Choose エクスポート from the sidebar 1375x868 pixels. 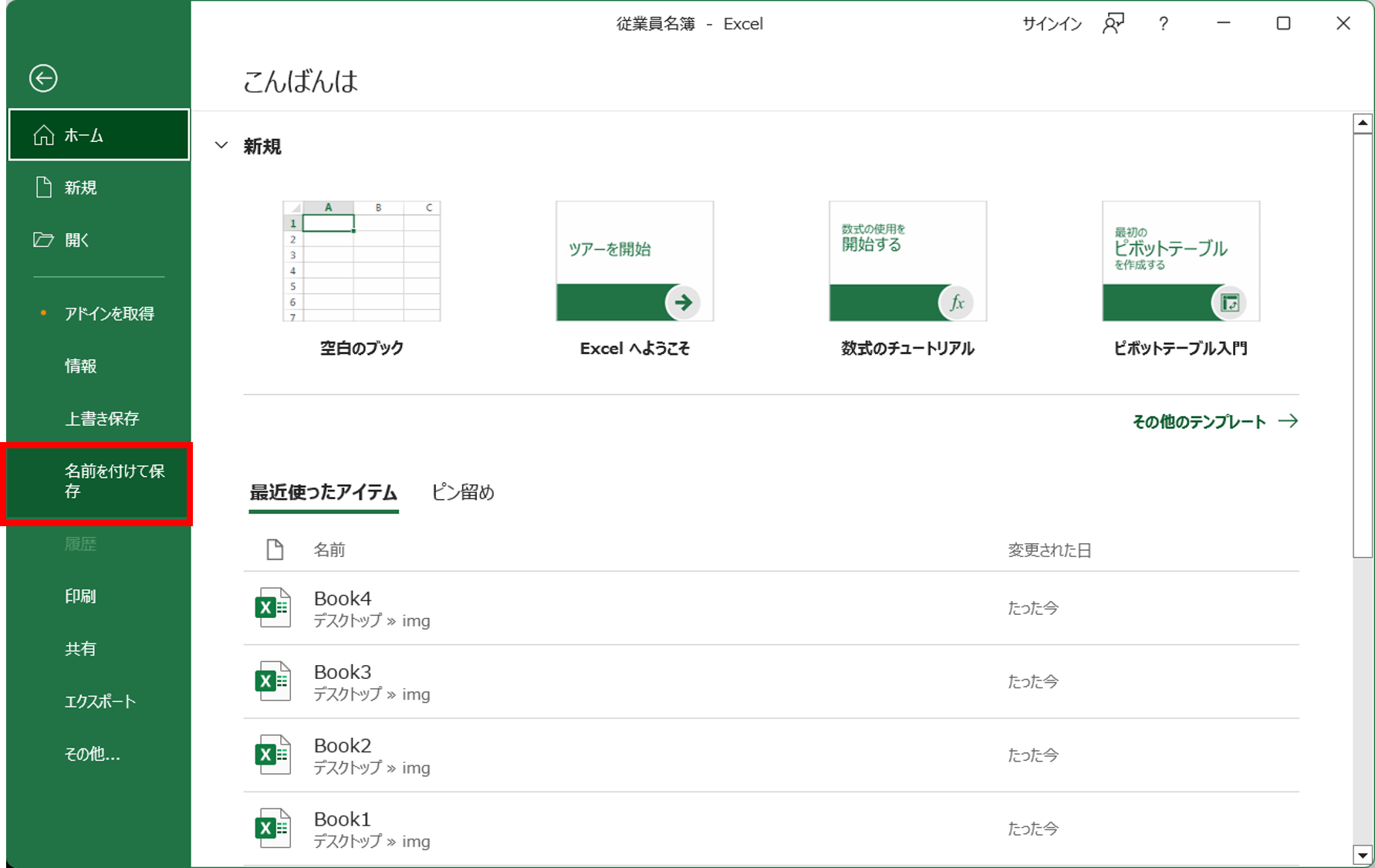100,701
